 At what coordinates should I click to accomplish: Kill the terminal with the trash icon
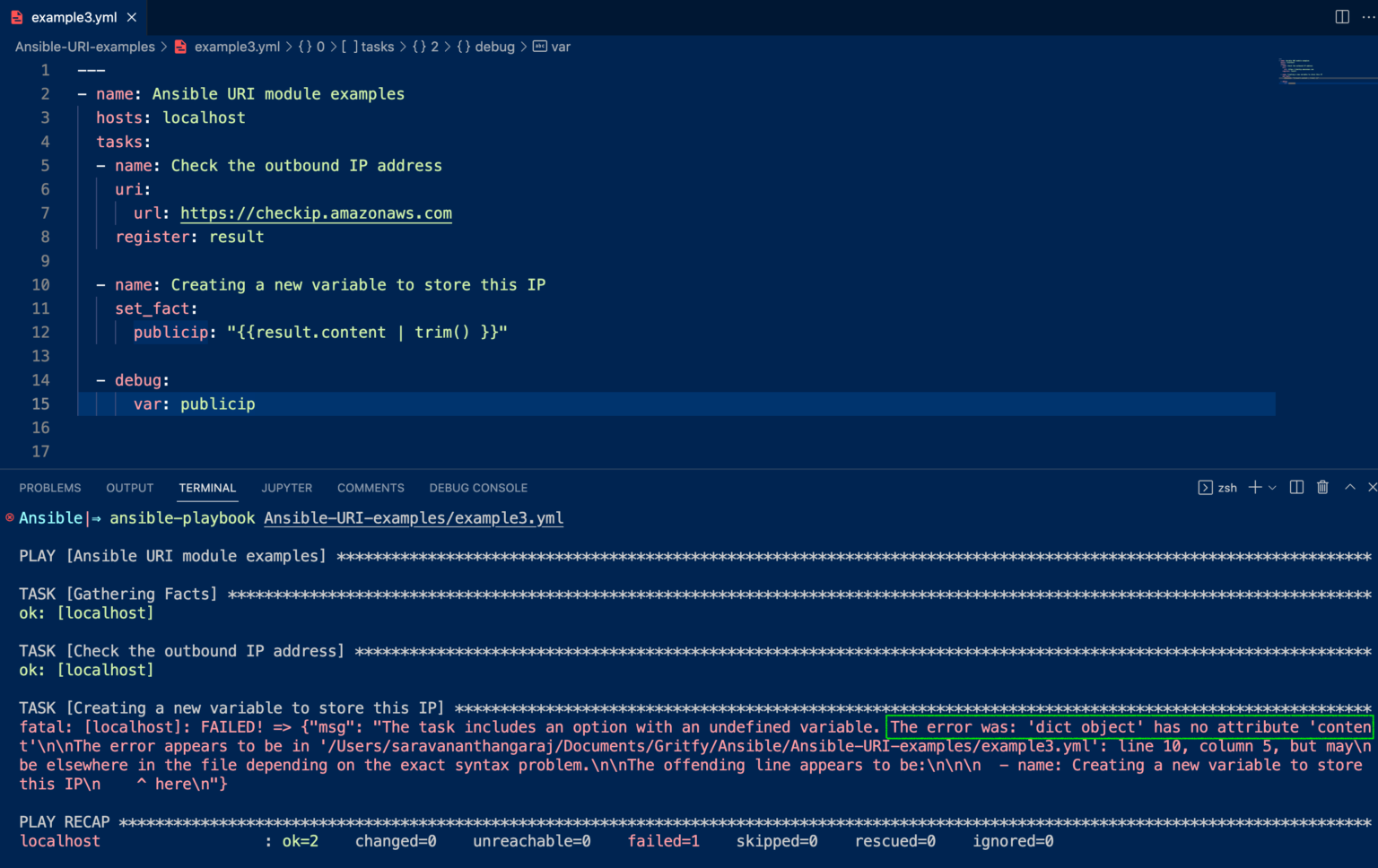[1322, 488]
